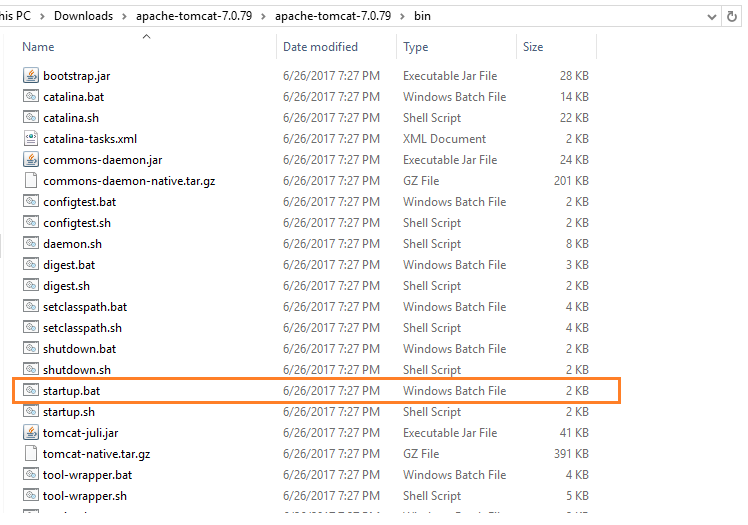Select the shutdown.bat file name
The height and width of the screenshot is (525, 748).
(x=79, y=349)
